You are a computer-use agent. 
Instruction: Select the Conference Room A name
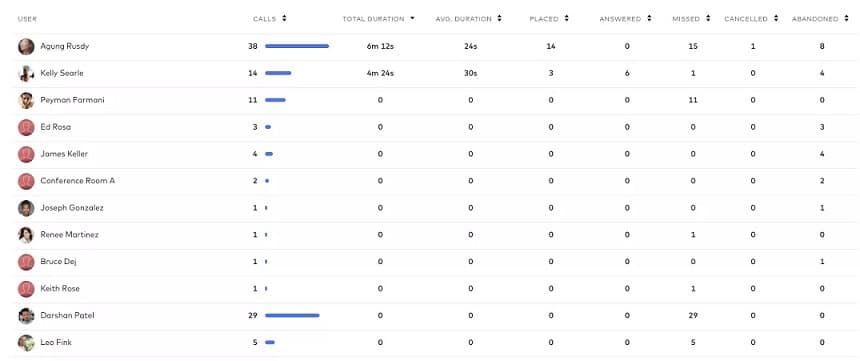tap(77, 180)
